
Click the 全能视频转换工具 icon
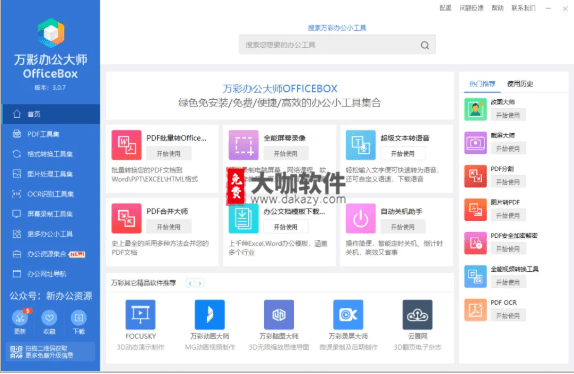point(476,276)
